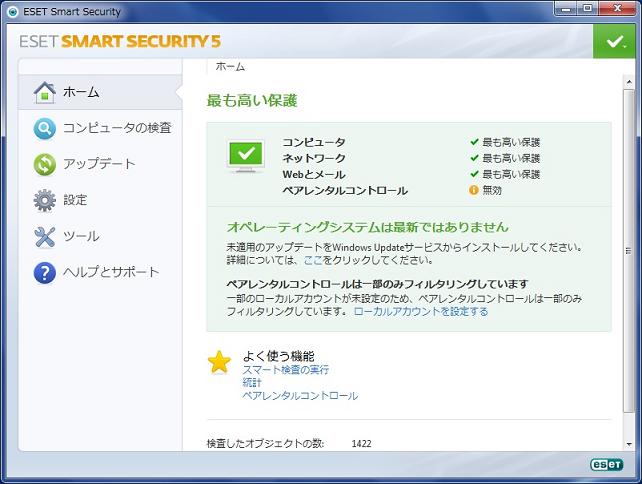This screenshot has height=484, width=642.
Task: Click the scrollbar down arrow
Action: (x=629, y=445)
